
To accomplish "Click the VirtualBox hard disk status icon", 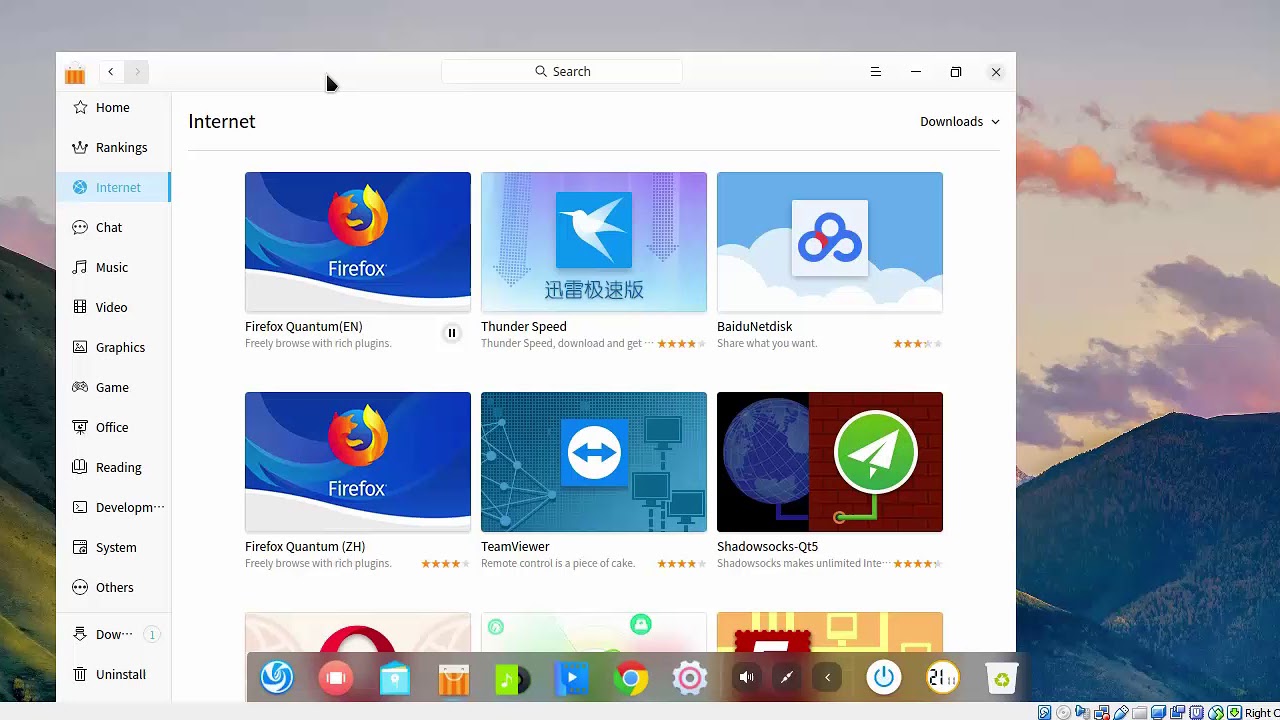I will (x=1044, y=713).
